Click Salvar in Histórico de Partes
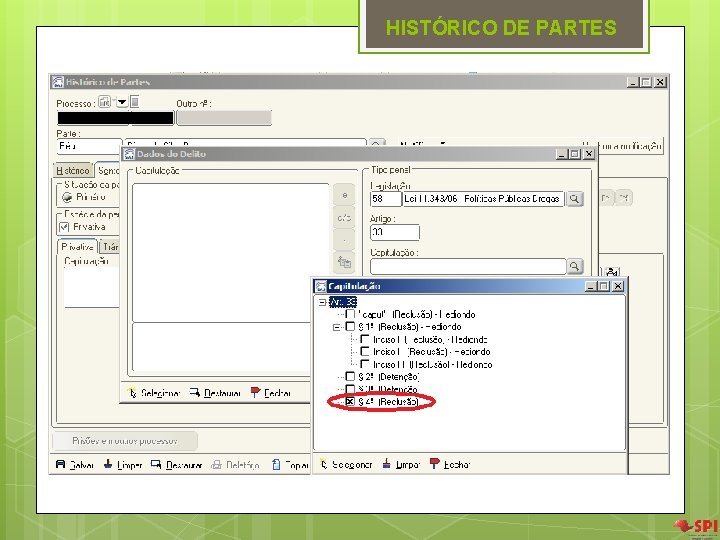 75,465
